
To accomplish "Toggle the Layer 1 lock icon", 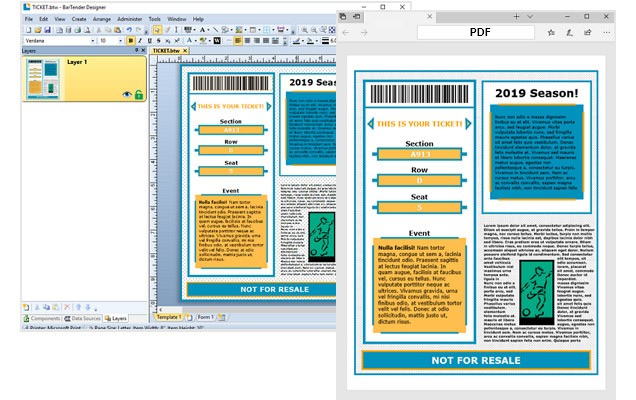I will pos(138,94).
